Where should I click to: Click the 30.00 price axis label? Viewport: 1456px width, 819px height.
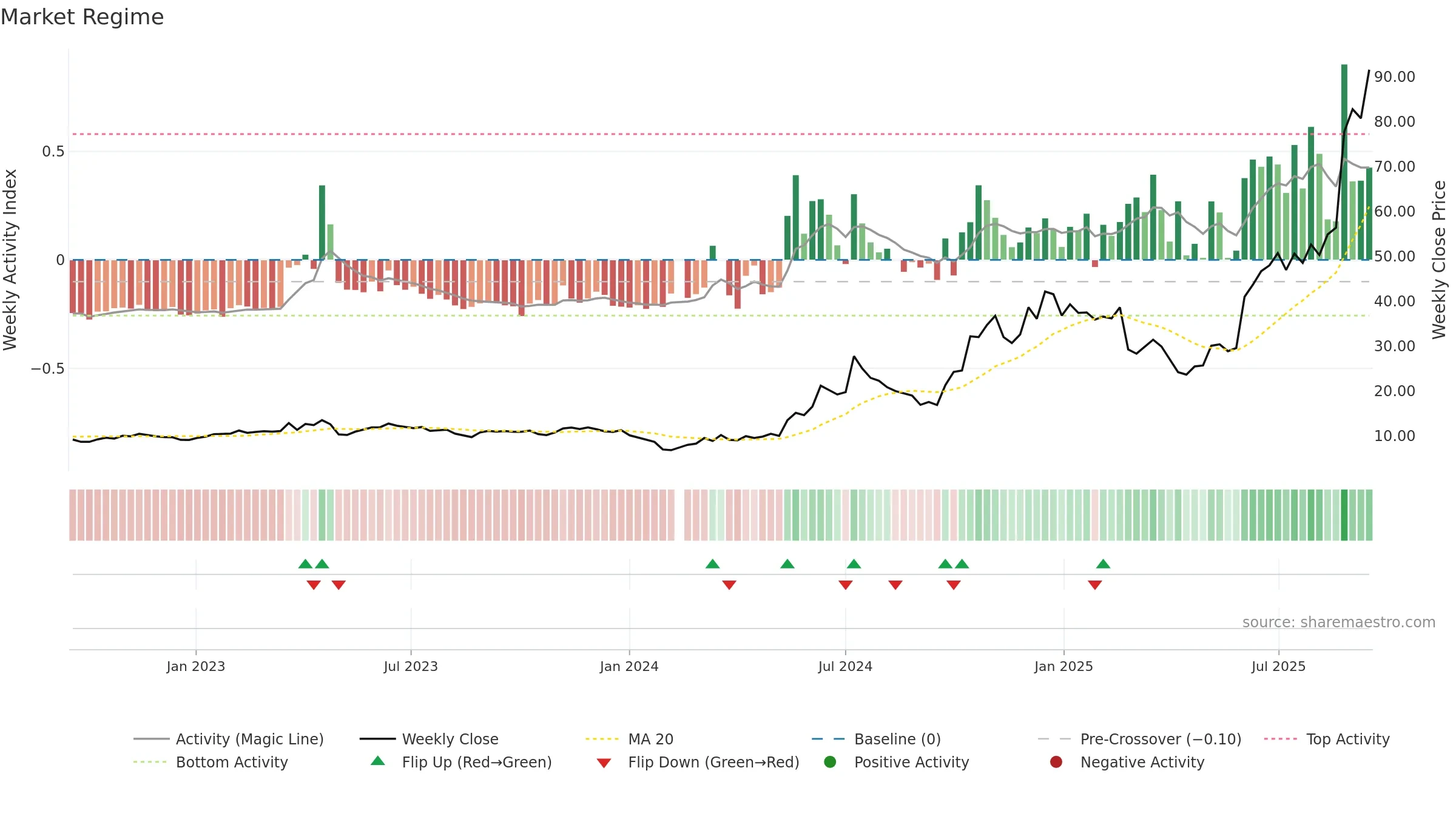click(1394, 346)
